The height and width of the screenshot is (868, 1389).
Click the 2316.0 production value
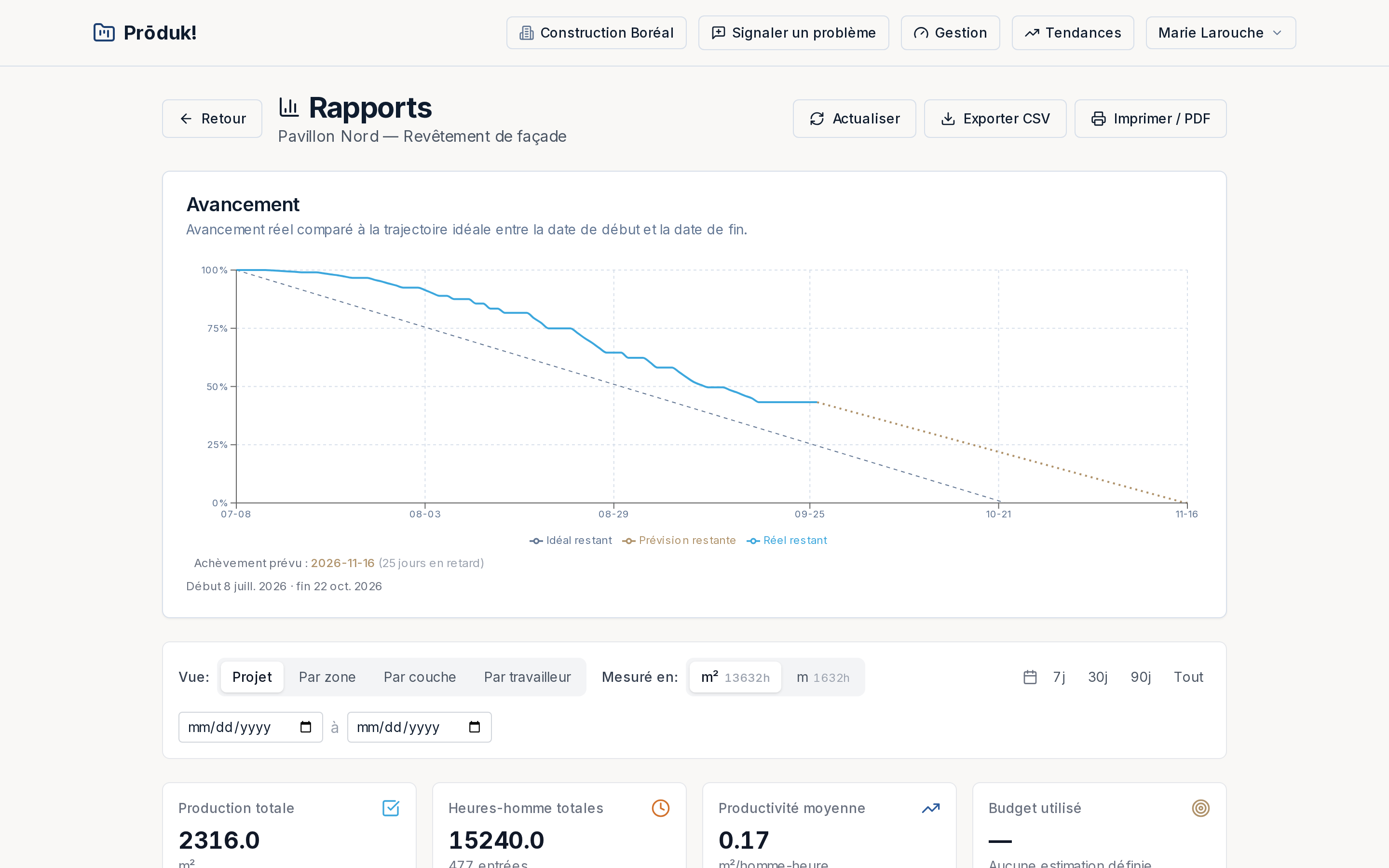[219, 841]
